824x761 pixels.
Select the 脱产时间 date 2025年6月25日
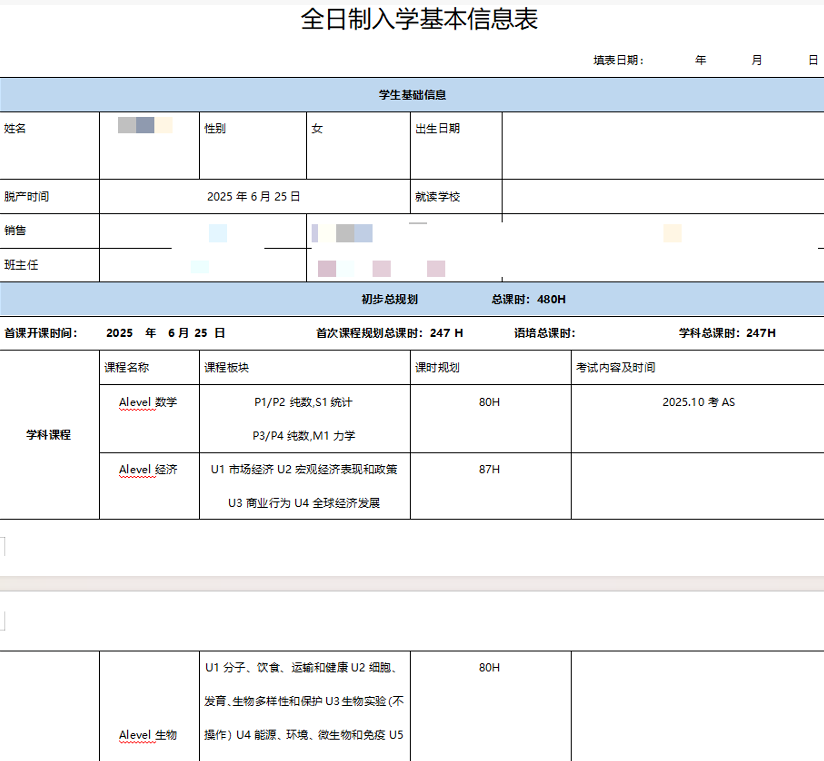pos(254,197)
